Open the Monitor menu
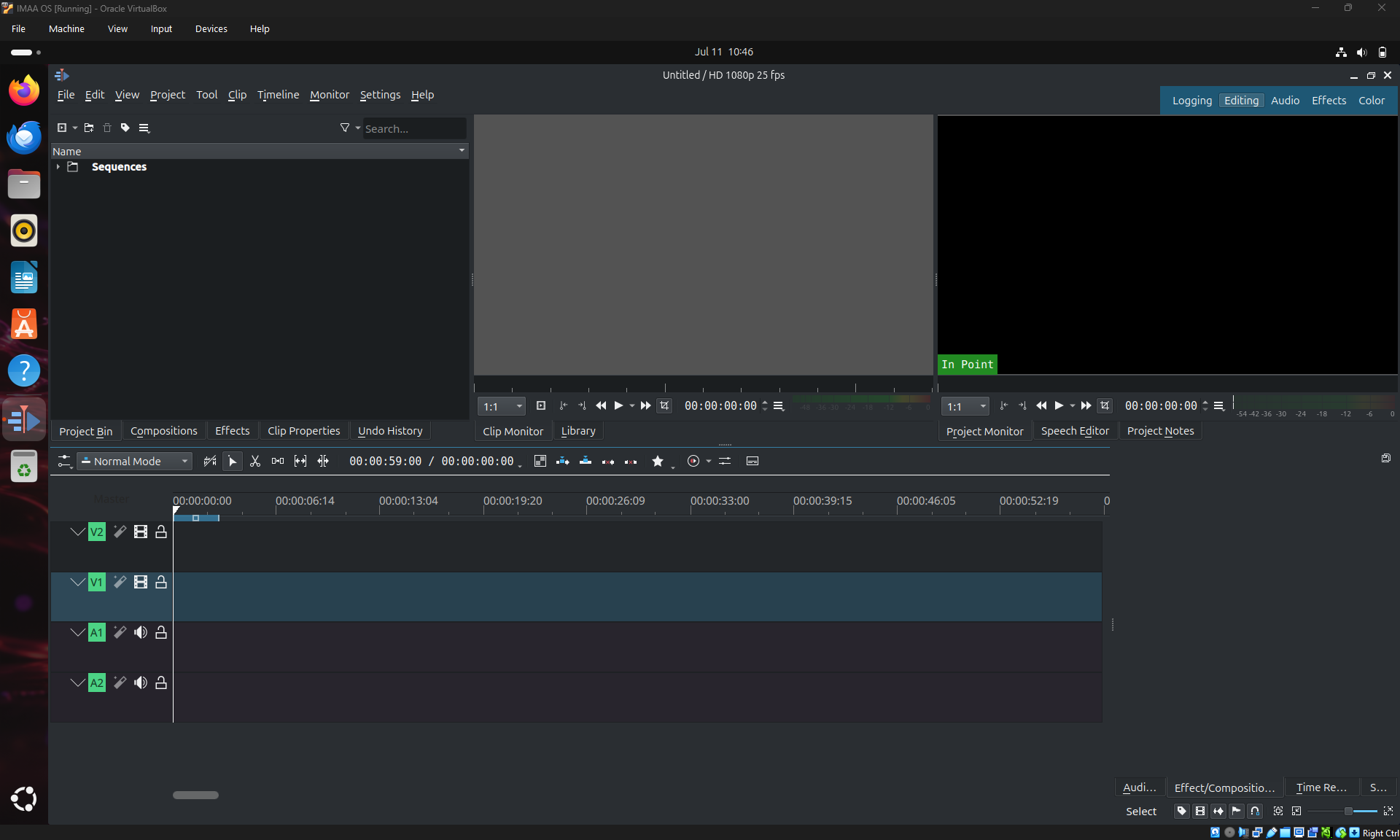 pyautogui.click(x=330, y=95)
